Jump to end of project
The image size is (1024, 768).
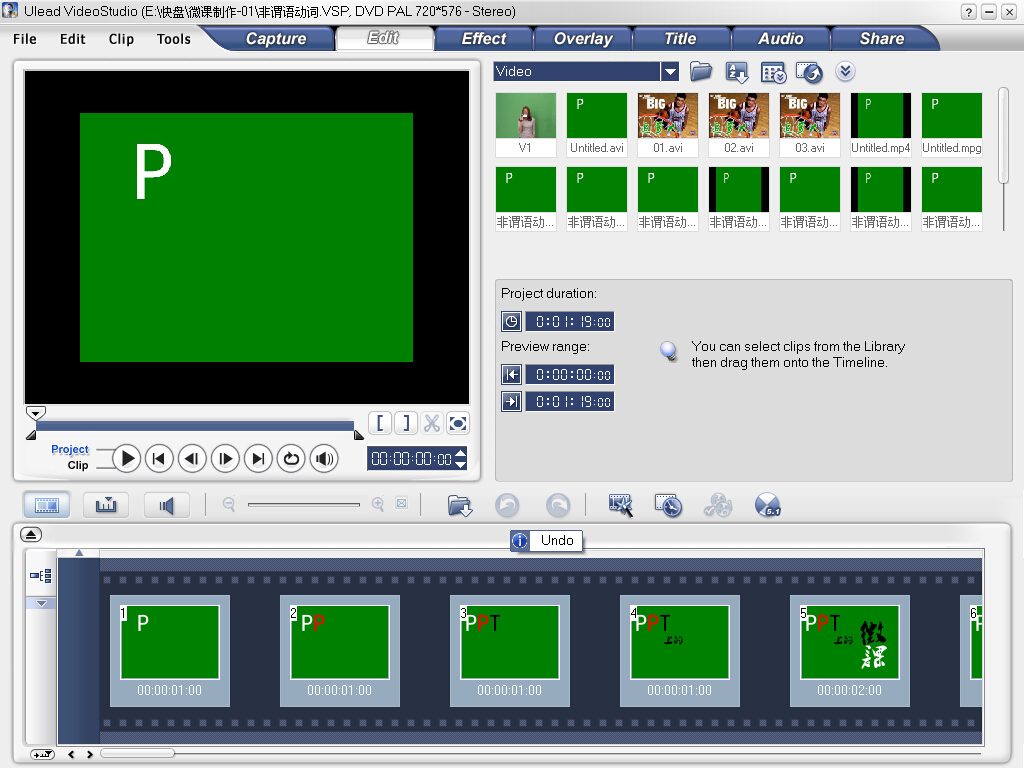pyautogui.click(x=258, y=458)
